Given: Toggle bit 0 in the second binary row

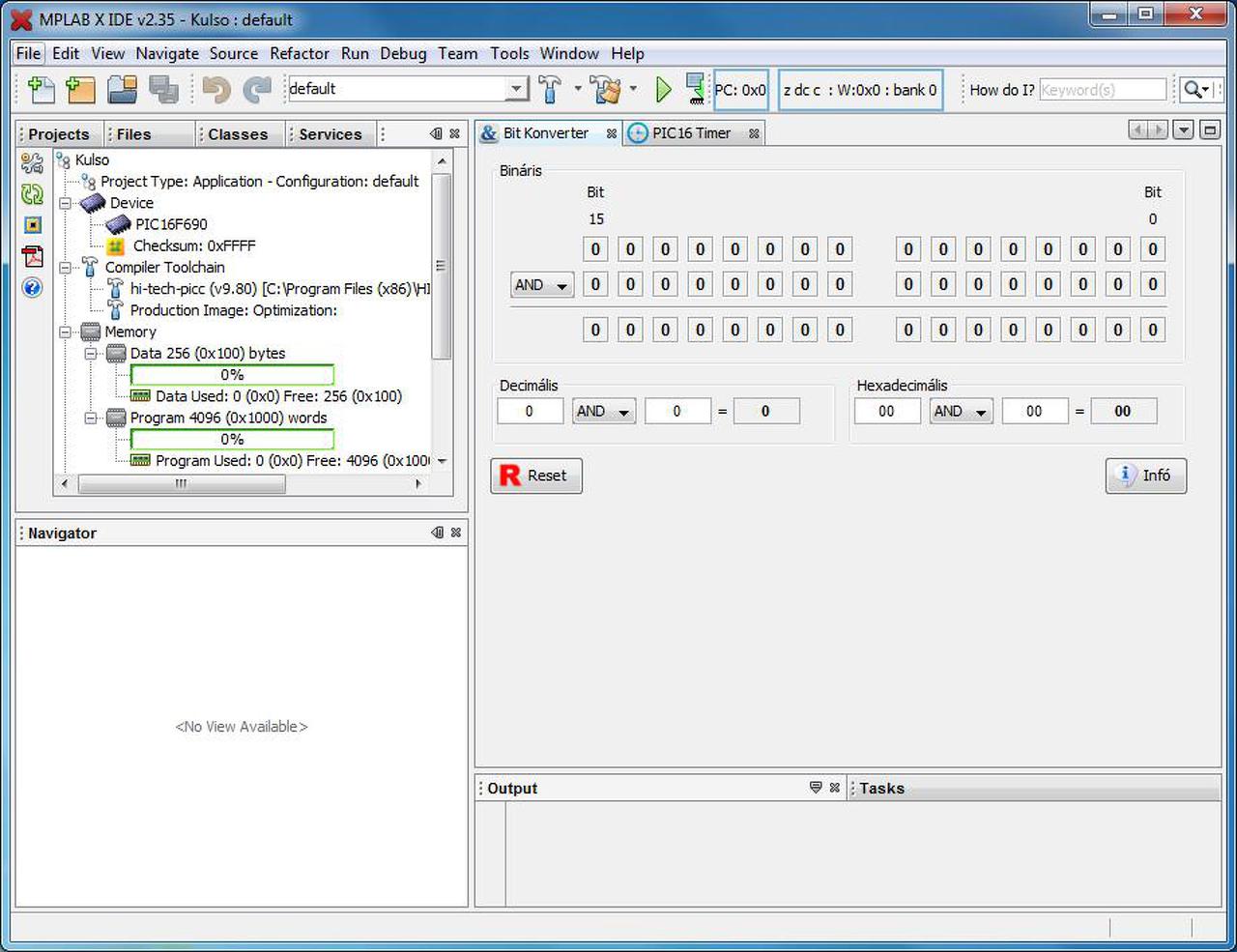Looking at the screenshot, I should [x=1153, y=284].
